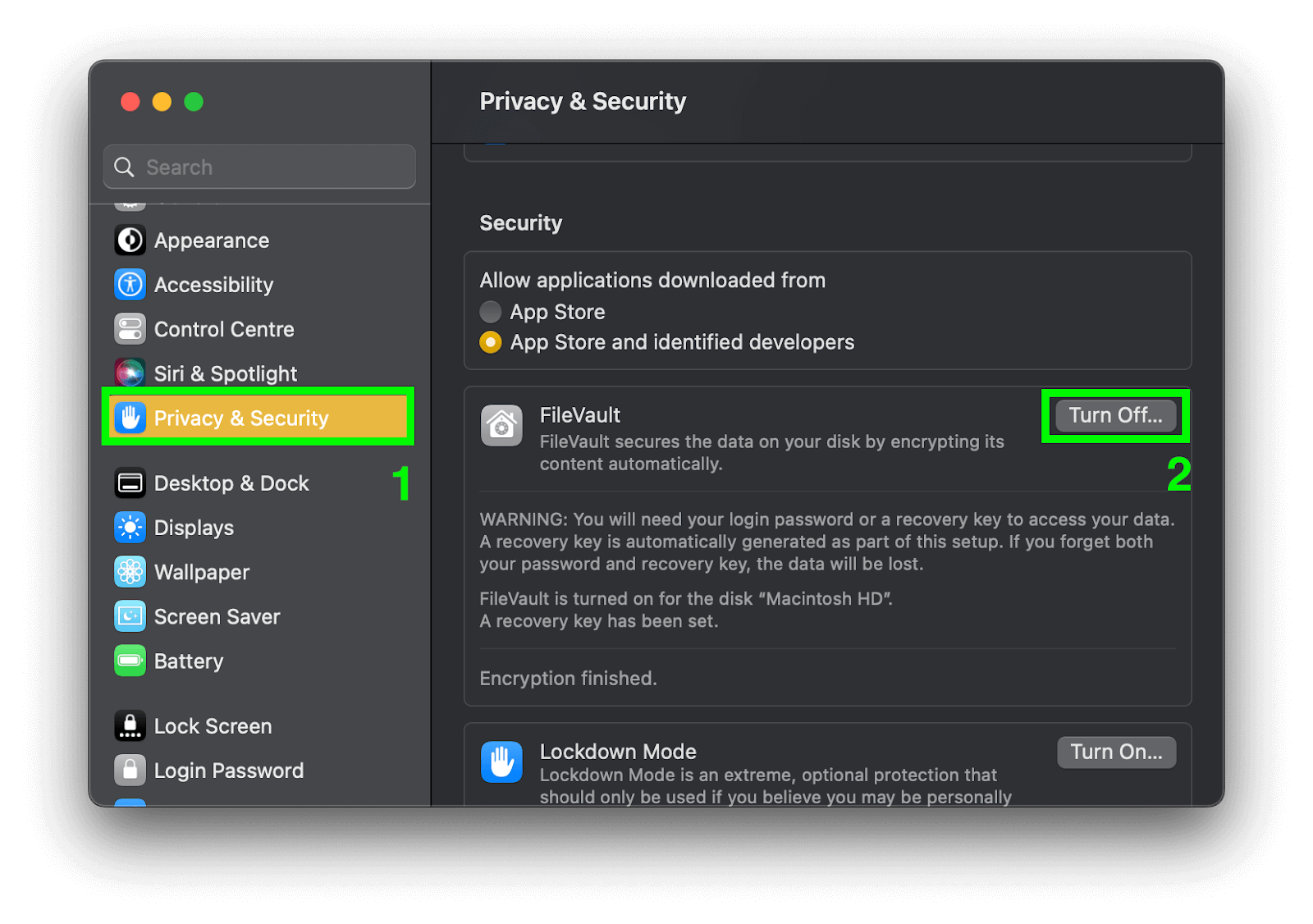Screen dimensions: 1313x924
Task: Turn Off FileVault encryption
Action: point(1114,415)
